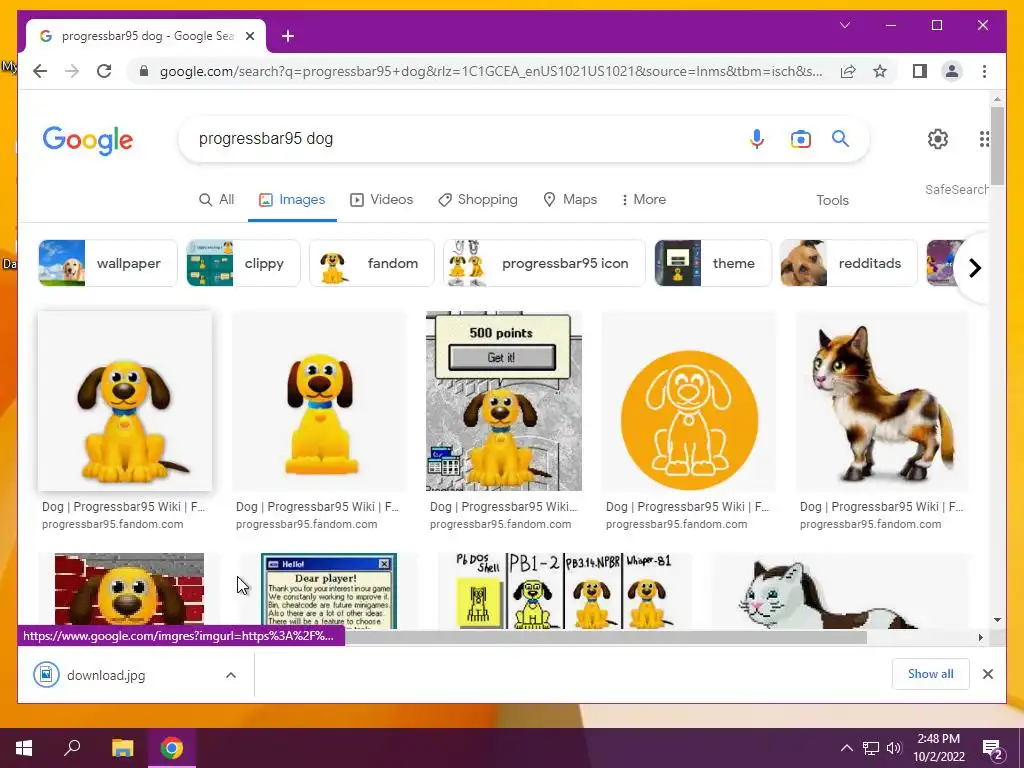
Task: Click the SafeSearch link
Action: click(956, 189)
